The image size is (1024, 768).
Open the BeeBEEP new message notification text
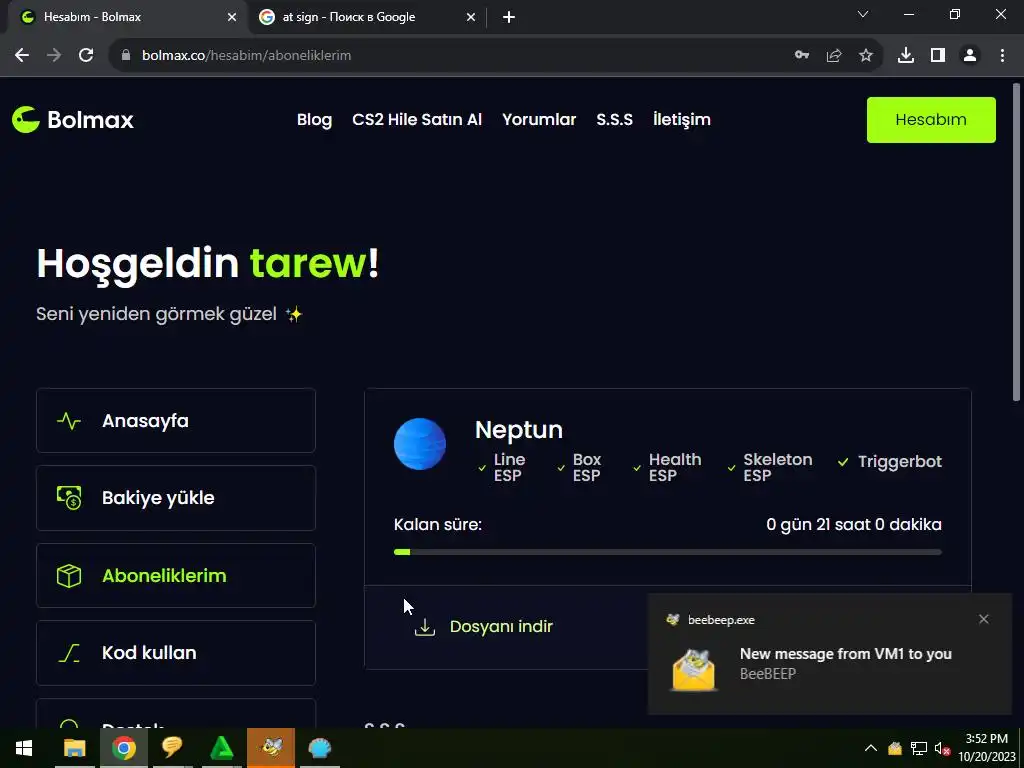click(845, 654)
